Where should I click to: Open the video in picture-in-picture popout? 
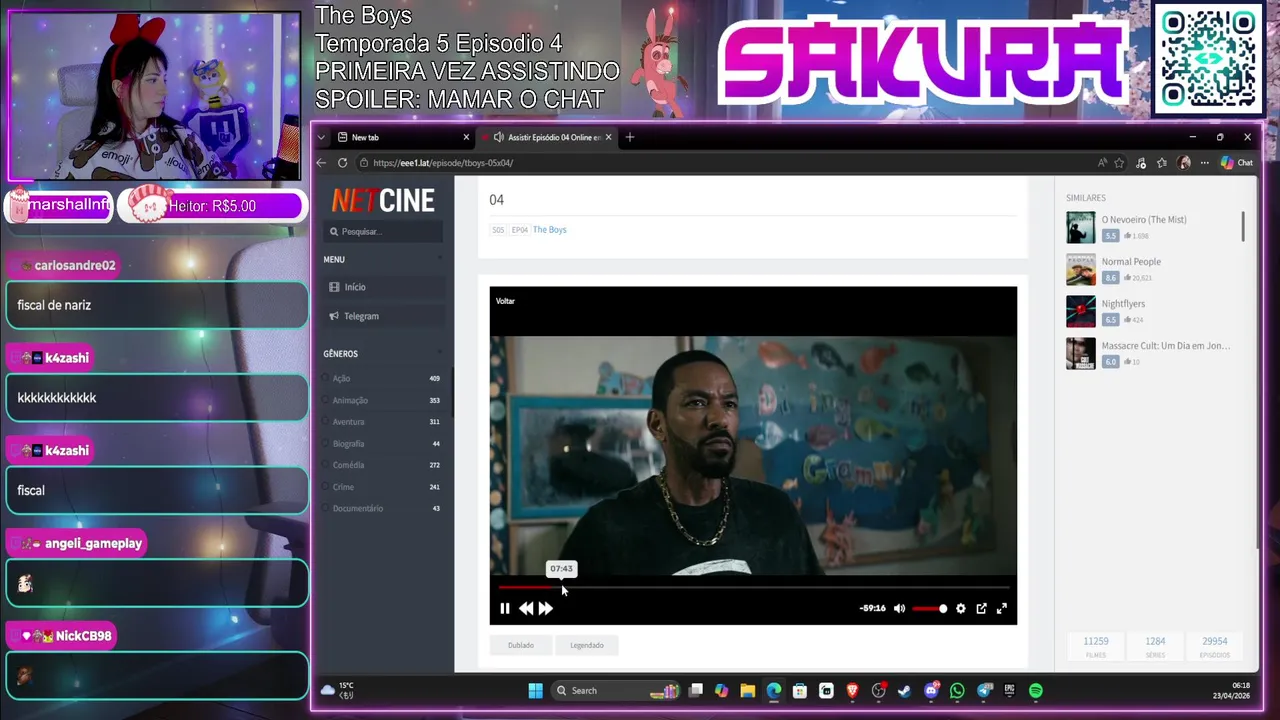point(982,608)
